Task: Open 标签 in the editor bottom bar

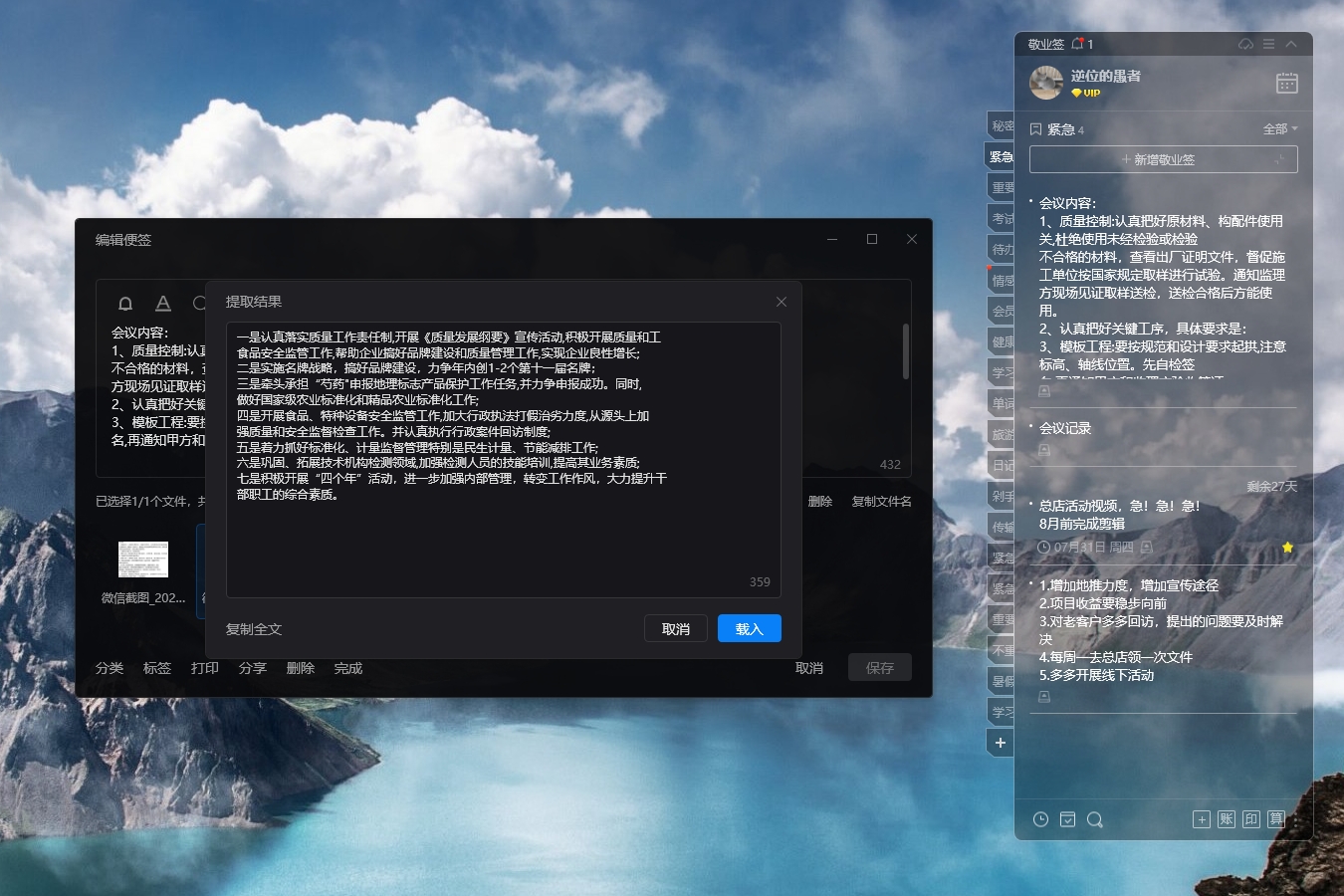Action: (157, 668)
